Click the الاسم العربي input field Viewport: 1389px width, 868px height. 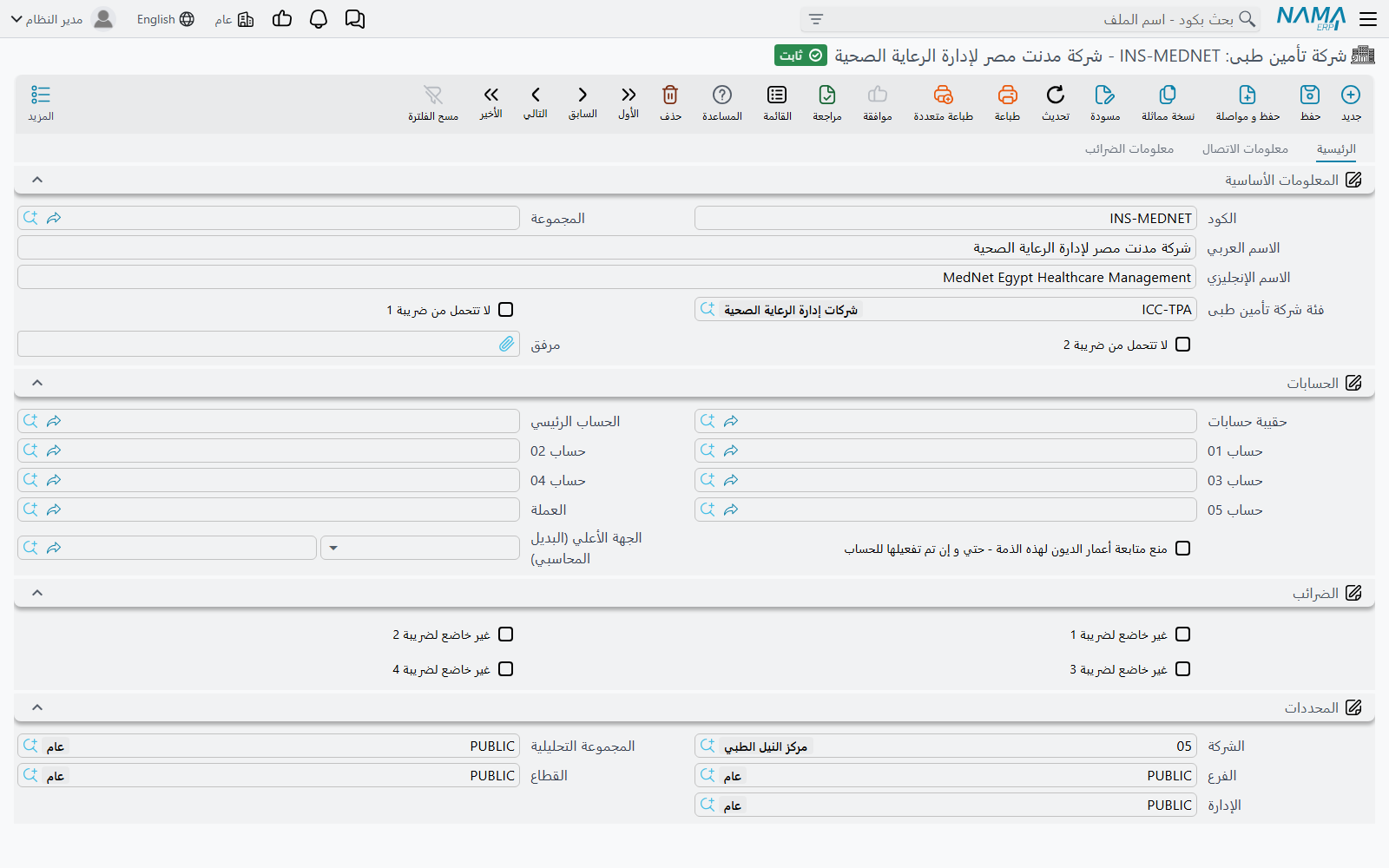(x=607, y=247)
